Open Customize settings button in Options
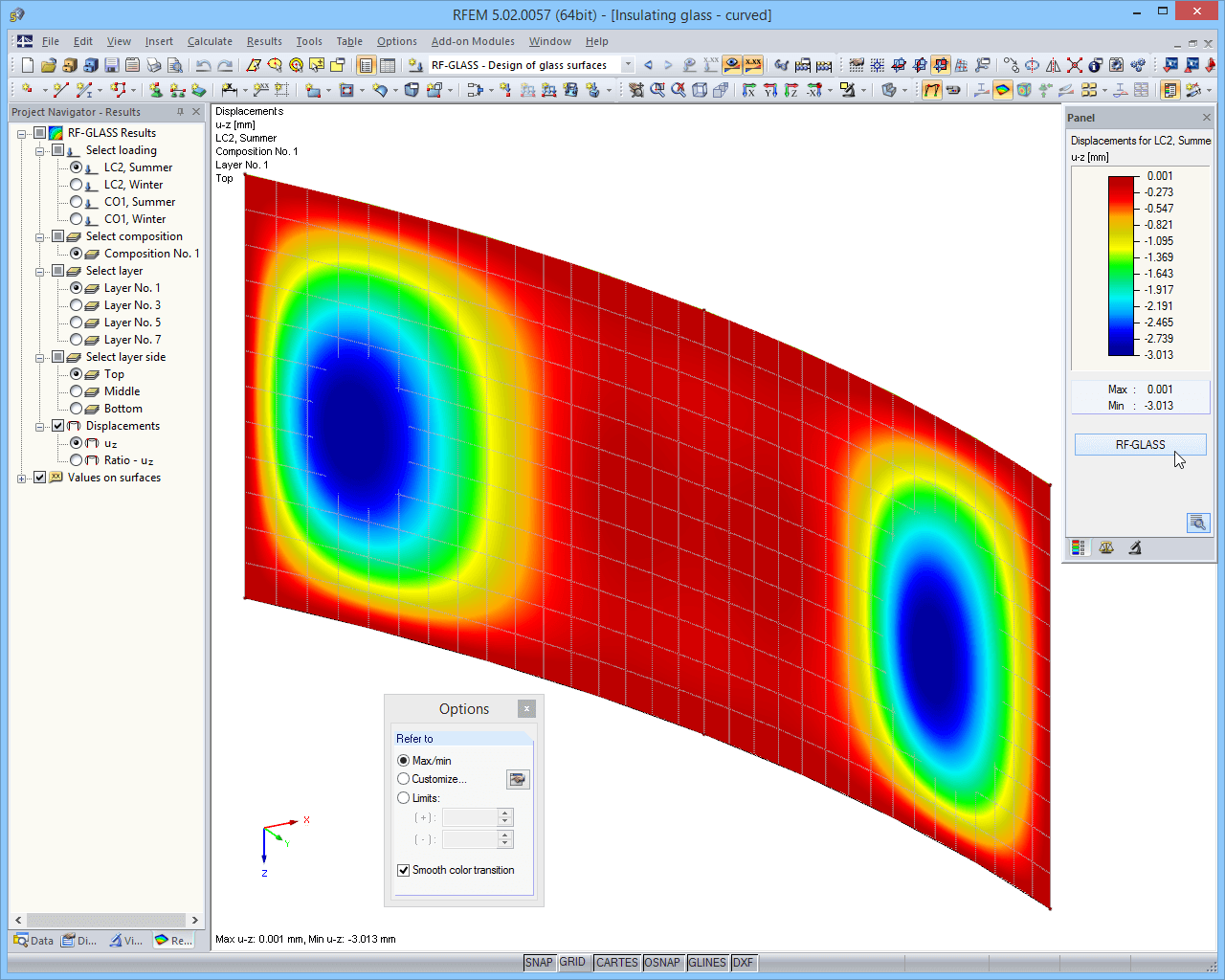 [518, 780]
